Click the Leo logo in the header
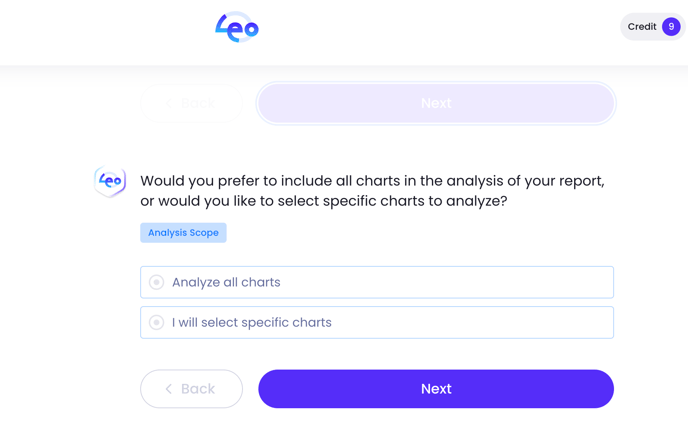The width and height of the screenshot is (688, 438). click(x=237, y=28)
